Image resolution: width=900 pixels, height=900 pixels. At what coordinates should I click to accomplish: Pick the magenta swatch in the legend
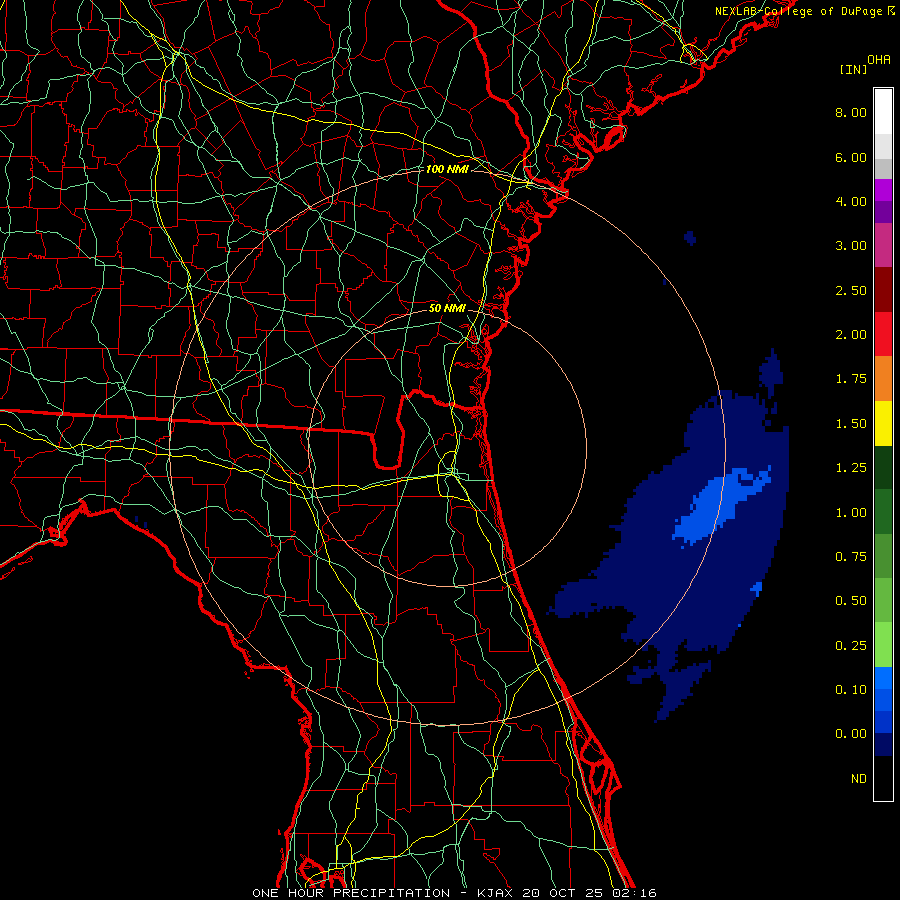tap(883, 190)
